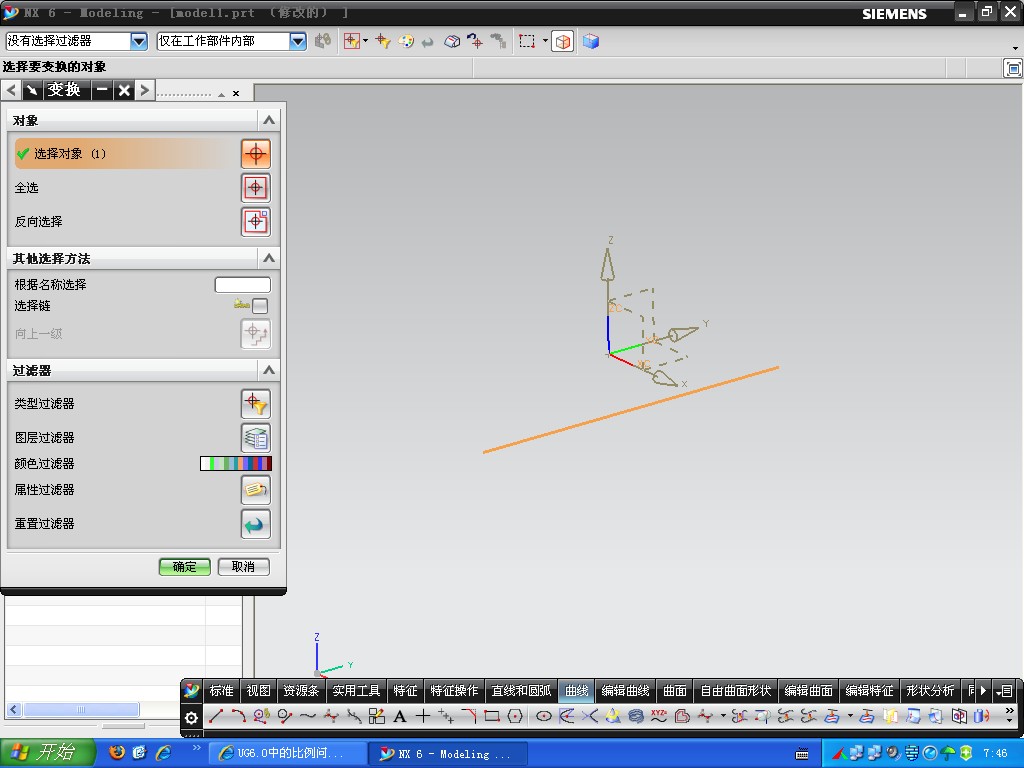Switch to the 形状分析 toolbar tab
Image resolution: width=1024 pixels, height=768 pixels.
click(x=930, y=690)
